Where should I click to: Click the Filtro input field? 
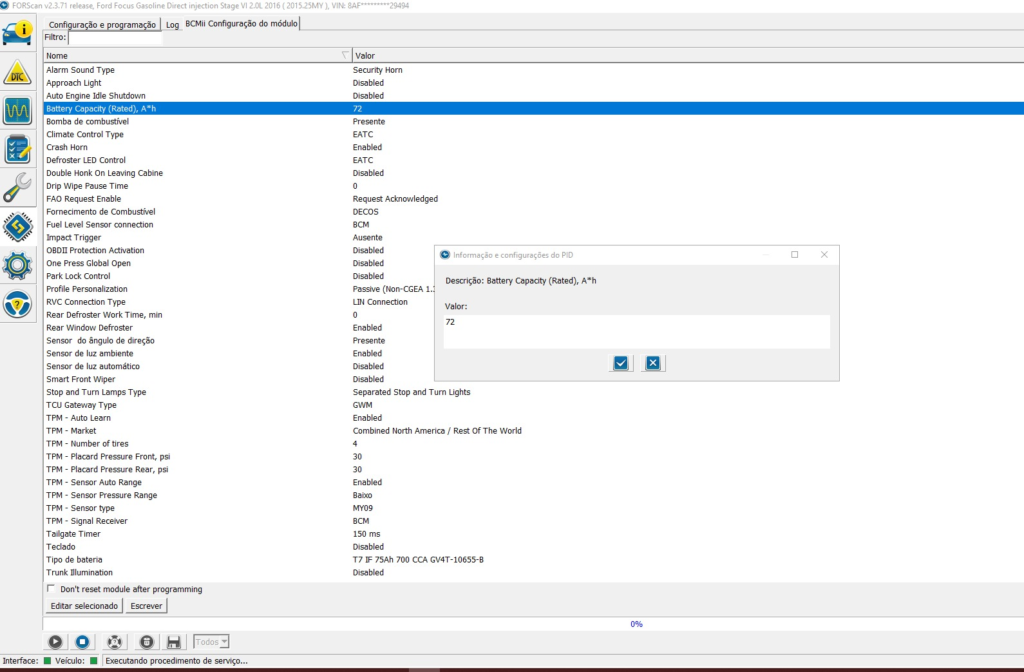click(115, 37)
